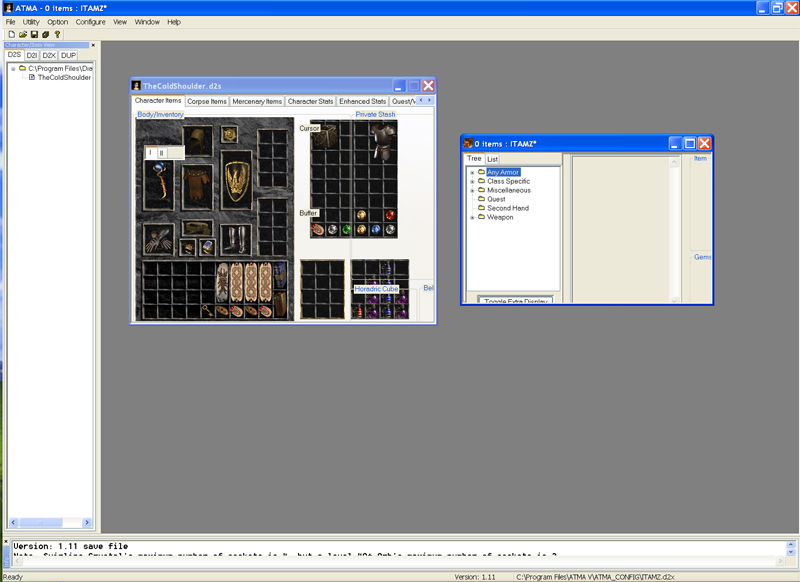Image resolution: width=800 pixels, height=582 pixels.
Task: Close the Character/Item View side panel
Action: [x=93, y=45]
